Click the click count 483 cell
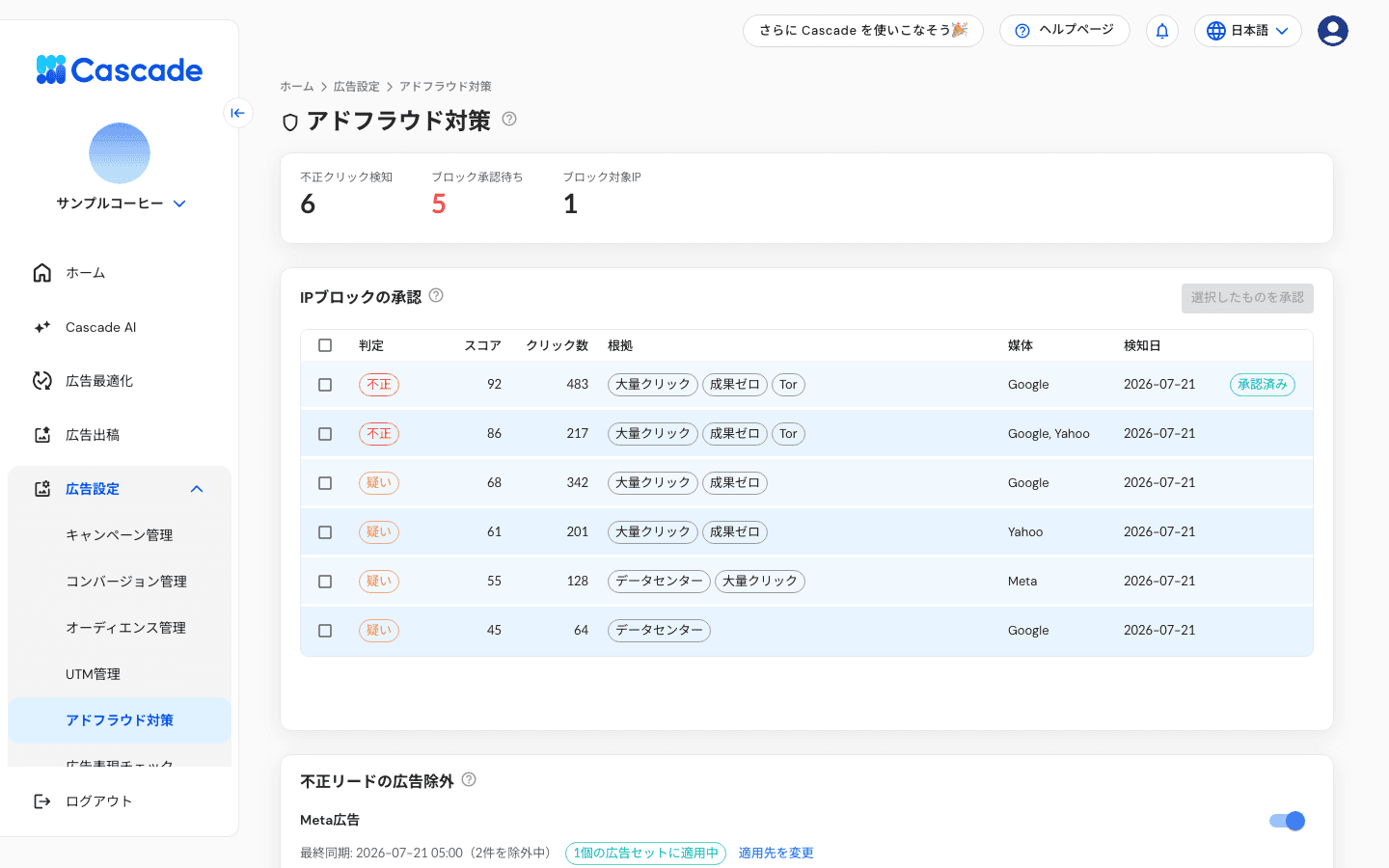 pos(578,385)
